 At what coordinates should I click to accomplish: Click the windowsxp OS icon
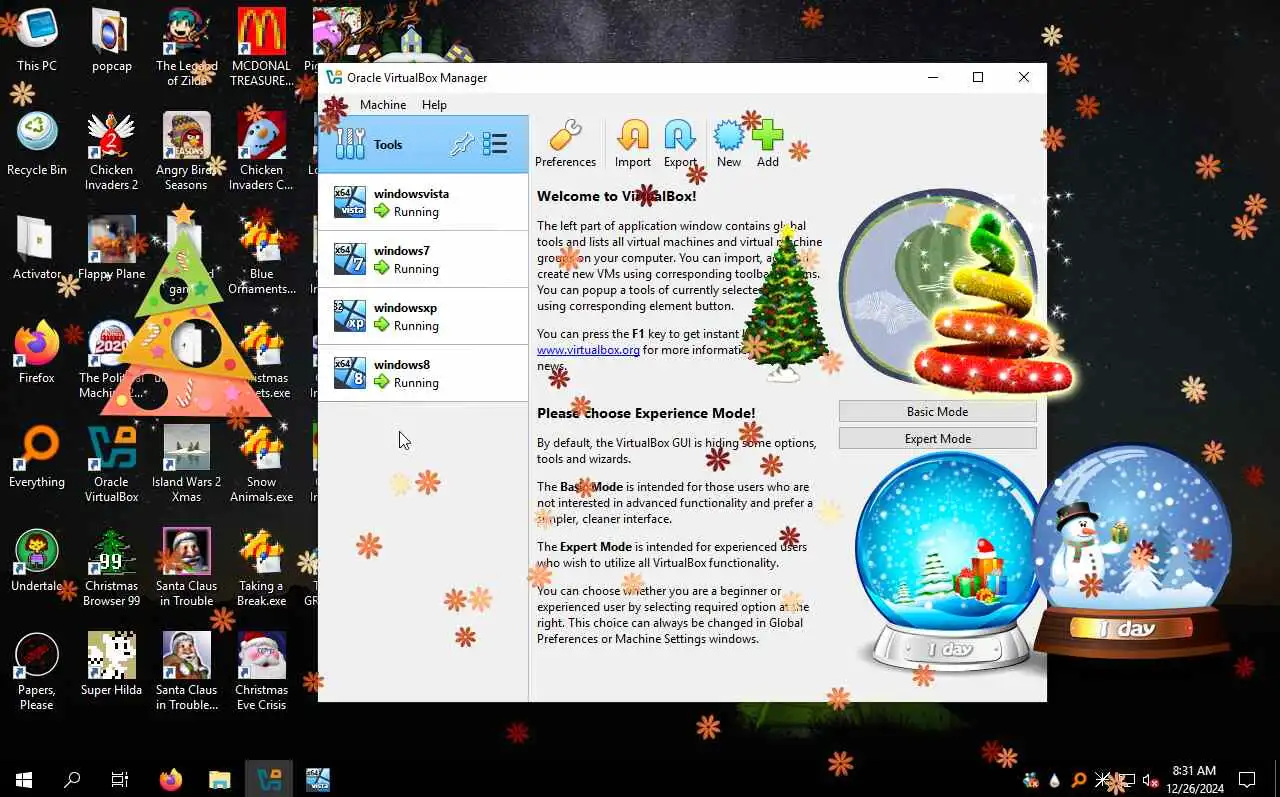pos(350,316)
